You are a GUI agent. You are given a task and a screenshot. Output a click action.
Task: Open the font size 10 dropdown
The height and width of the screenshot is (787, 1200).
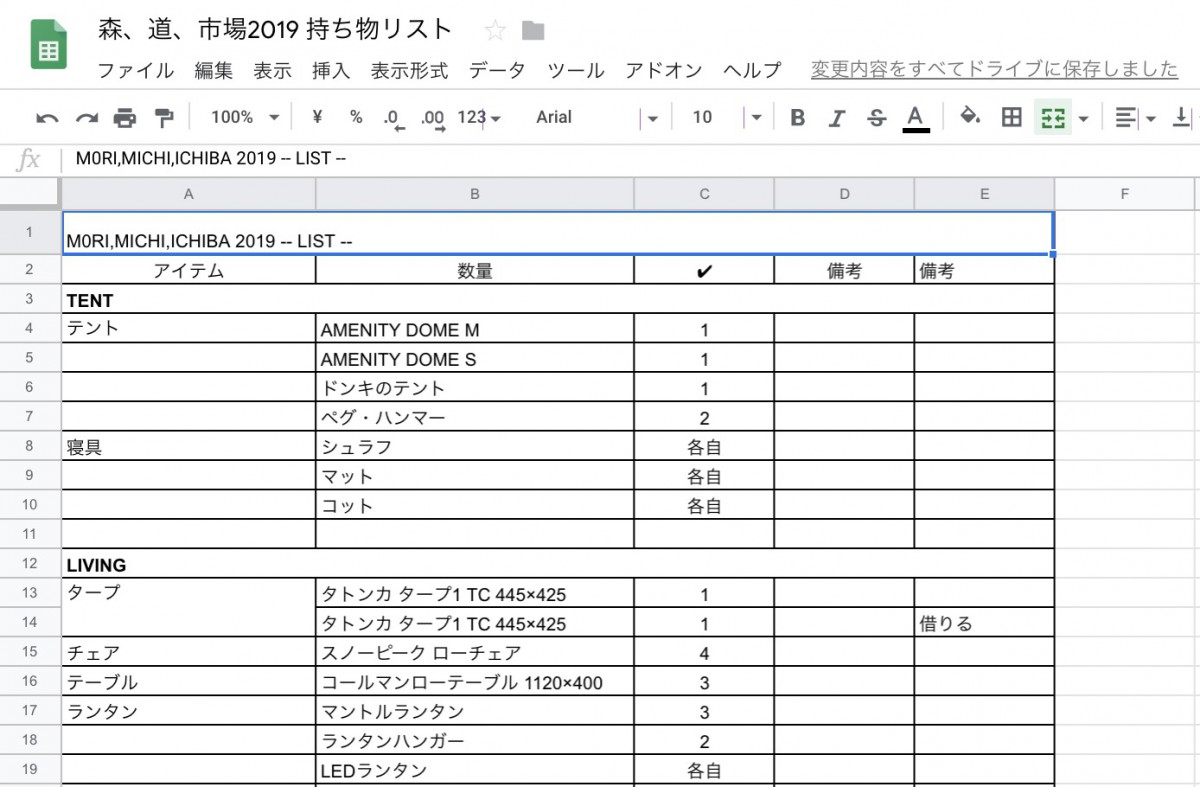[727, 117]
